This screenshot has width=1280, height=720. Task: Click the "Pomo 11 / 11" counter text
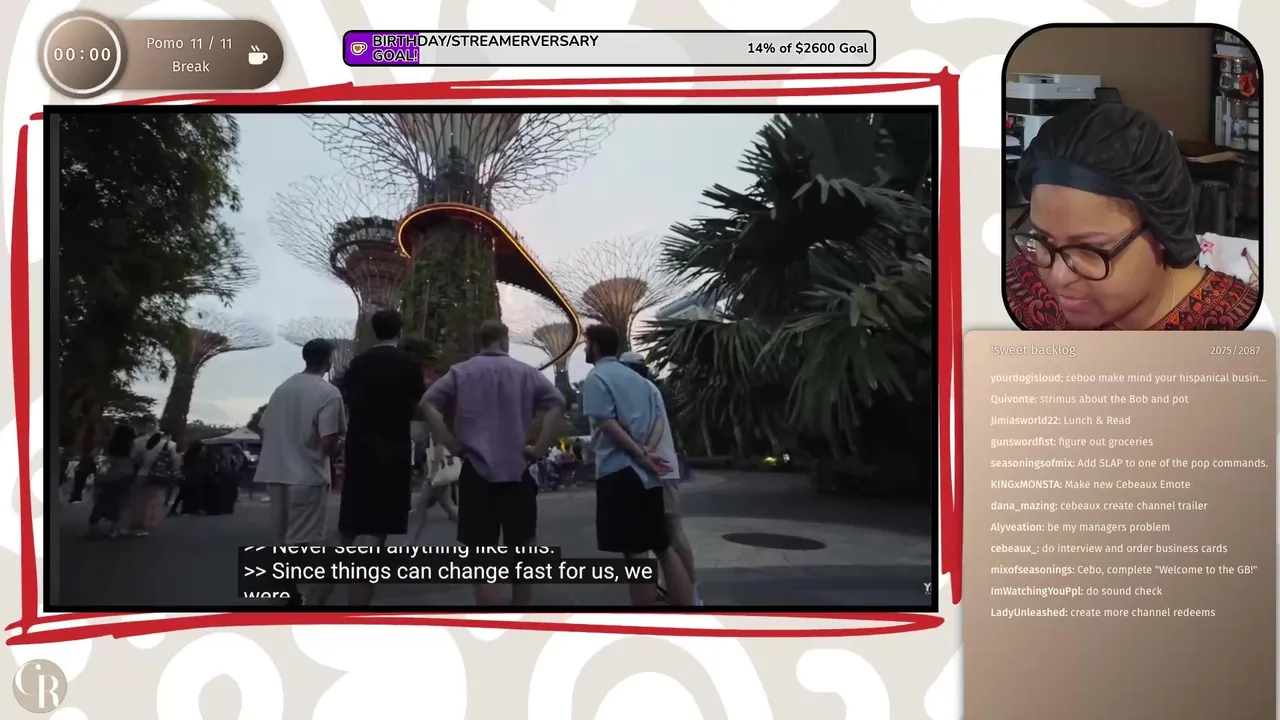pyautogui.click(x=189, y=44)
